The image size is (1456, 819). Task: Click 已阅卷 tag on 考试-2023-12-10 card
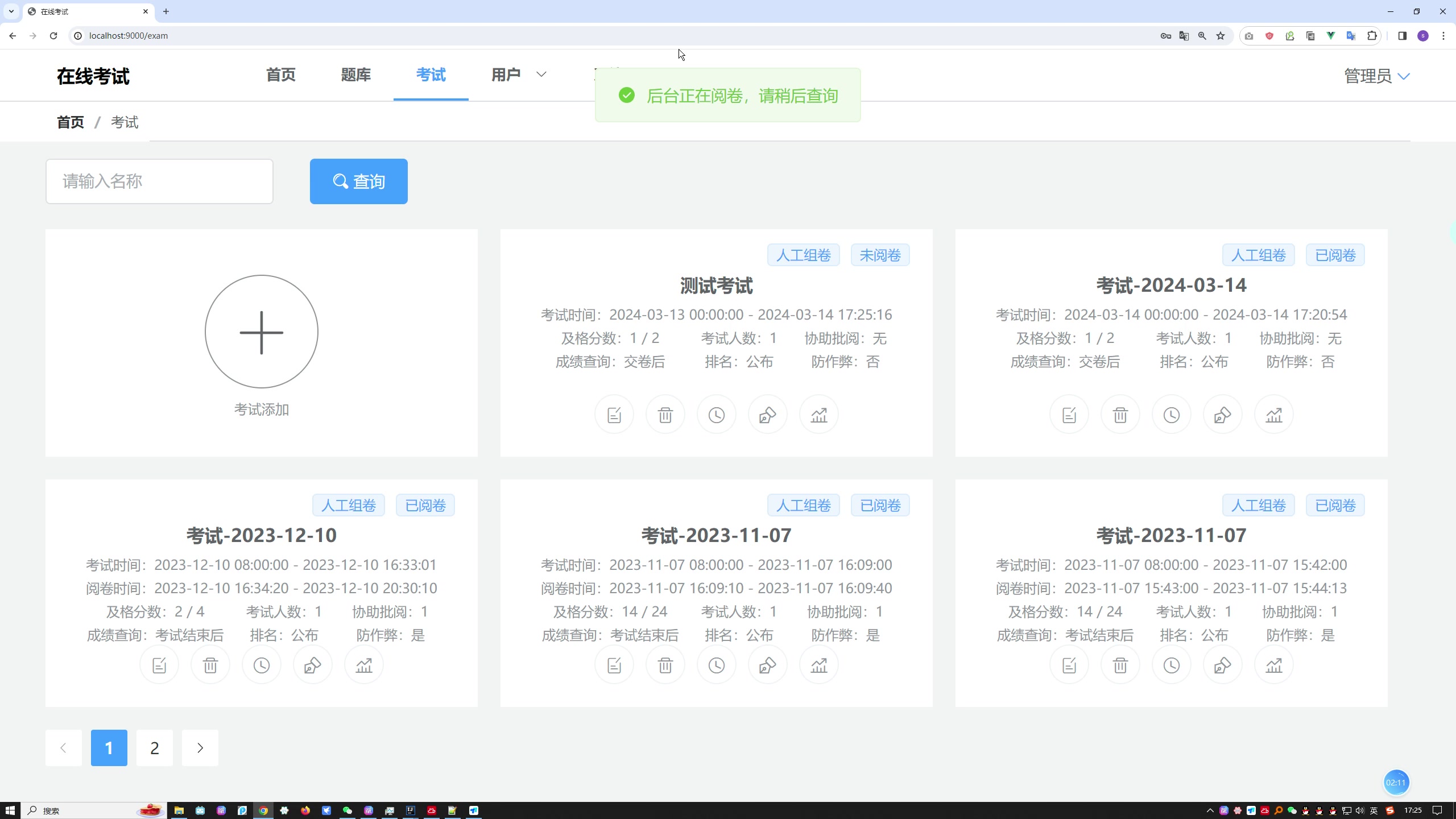tap(425, 505)
